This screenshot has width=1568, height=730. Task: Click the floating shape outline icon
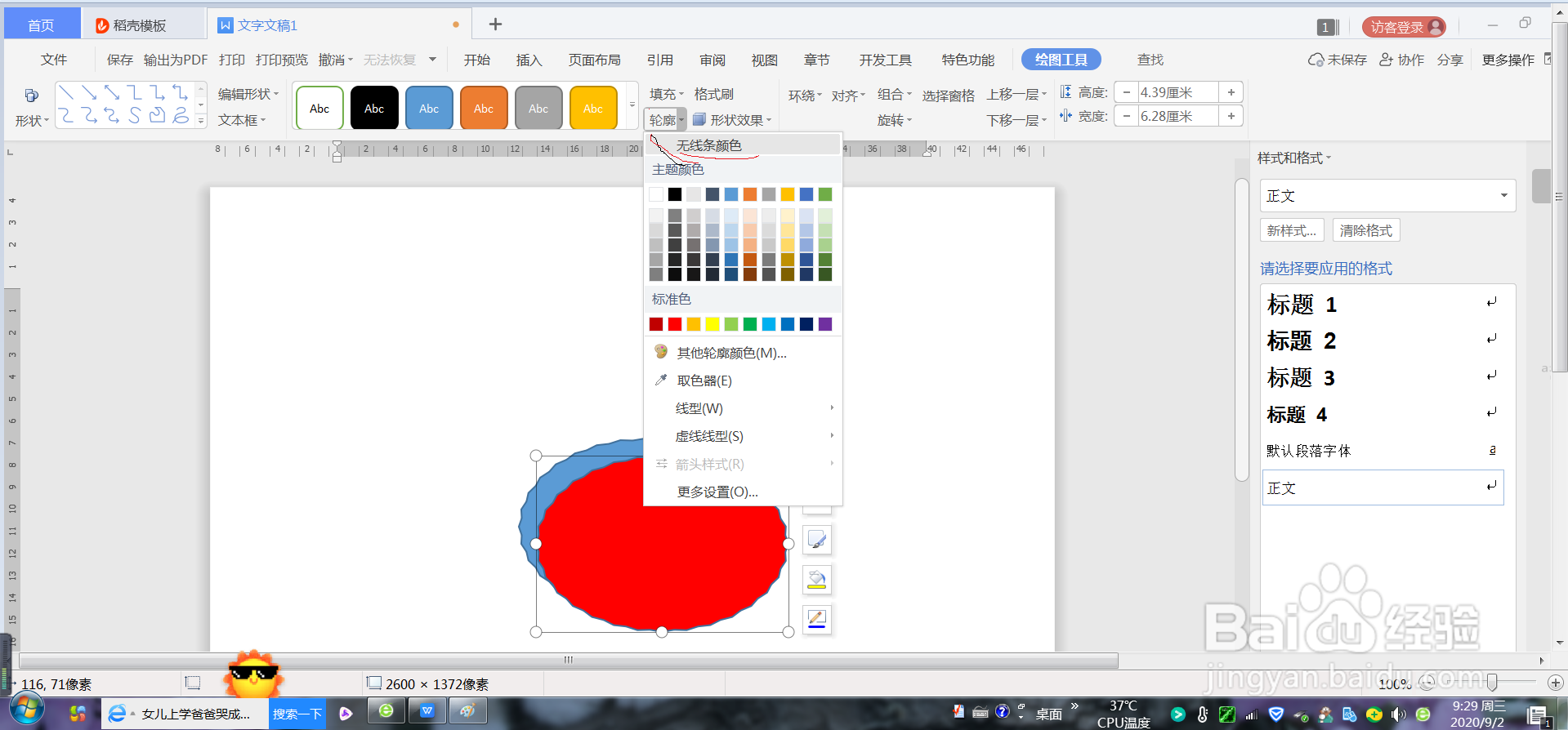click(x=817, y=619)
